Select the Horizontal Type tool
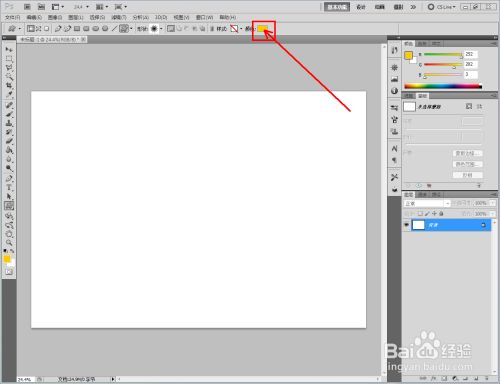The height and width of the screenshot is (384, 500). [9, 188]
